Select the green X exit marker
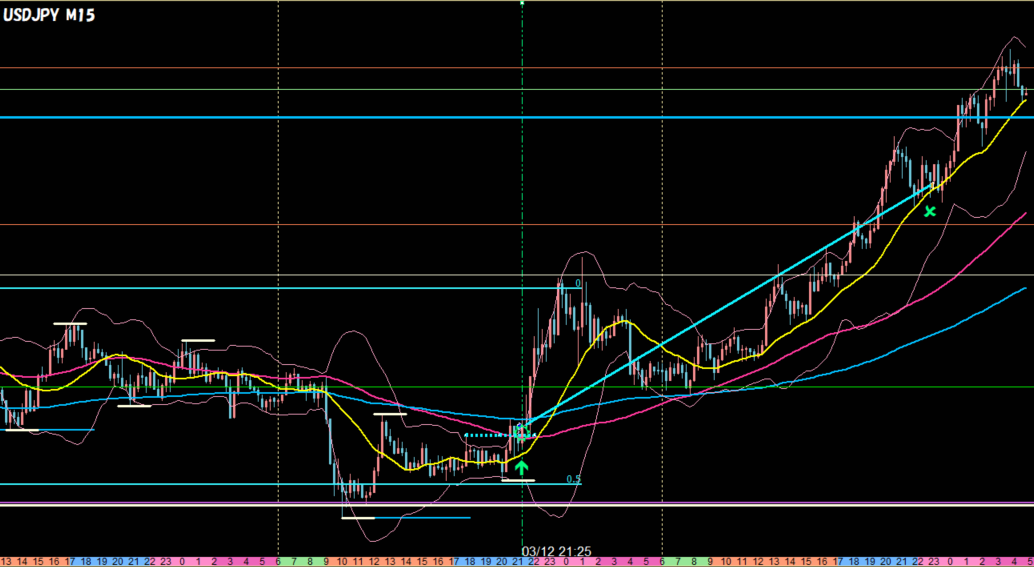This screenshot has height=567, width=1034. click(x=930, y=212)
